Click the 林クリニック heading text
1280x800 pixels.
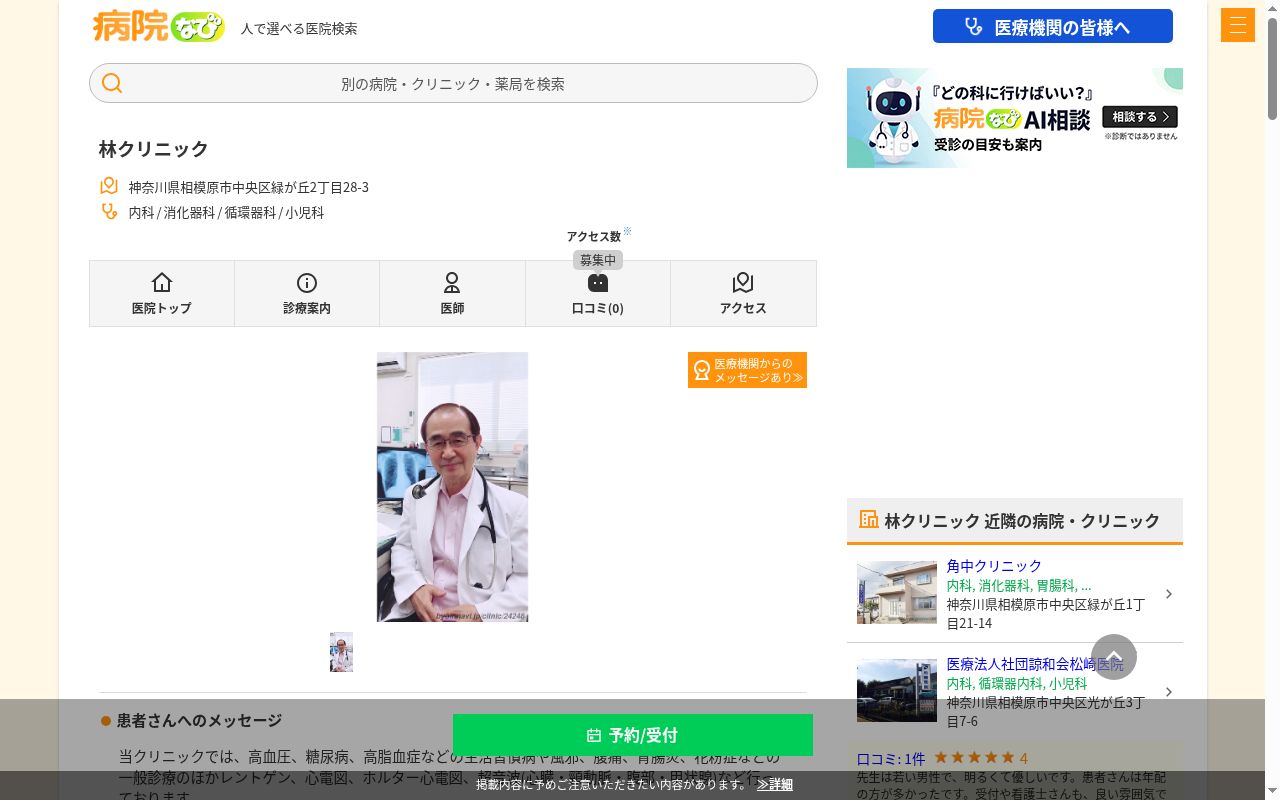pos(153,148)
